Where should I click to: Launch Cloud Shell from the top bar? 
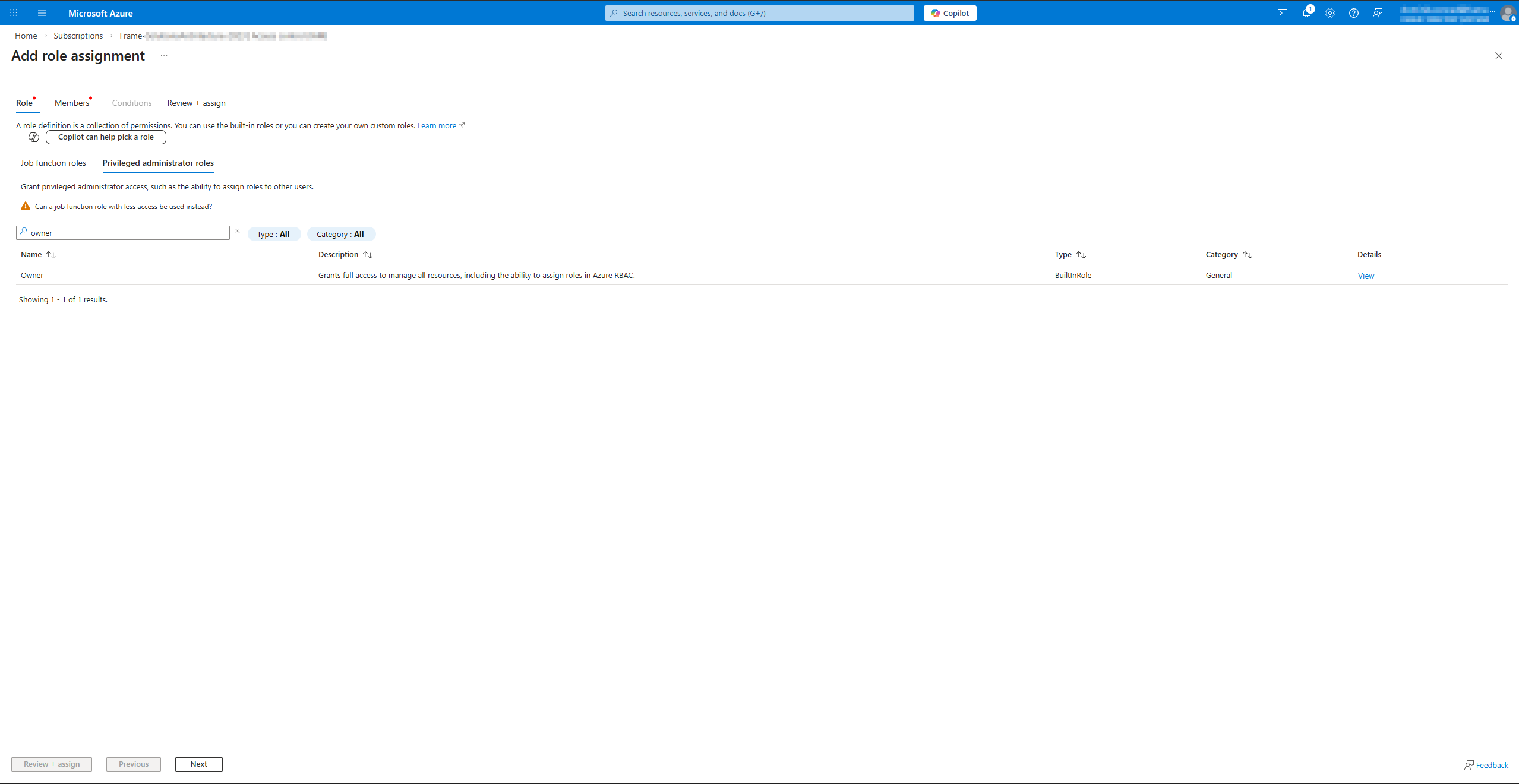tap(1283, 13)
